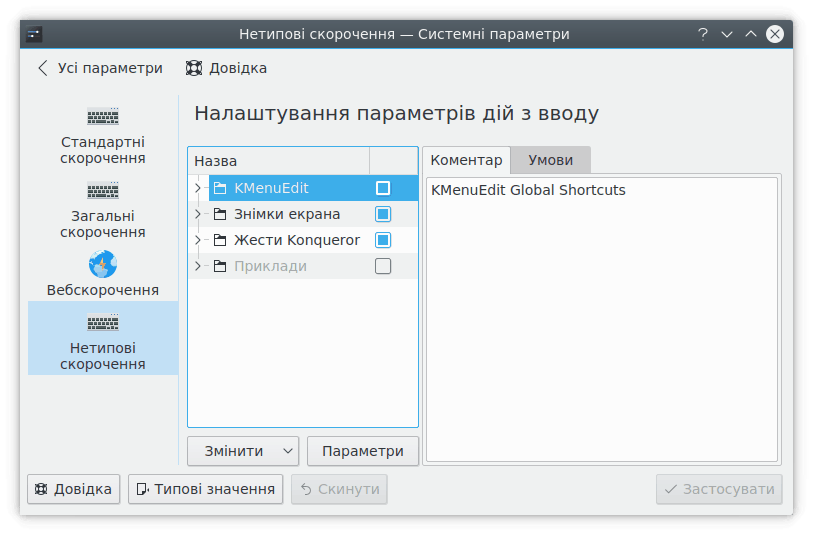Click the help question mark in title bar
Viewport: 813px width, 535px height.
coord(703,34)
